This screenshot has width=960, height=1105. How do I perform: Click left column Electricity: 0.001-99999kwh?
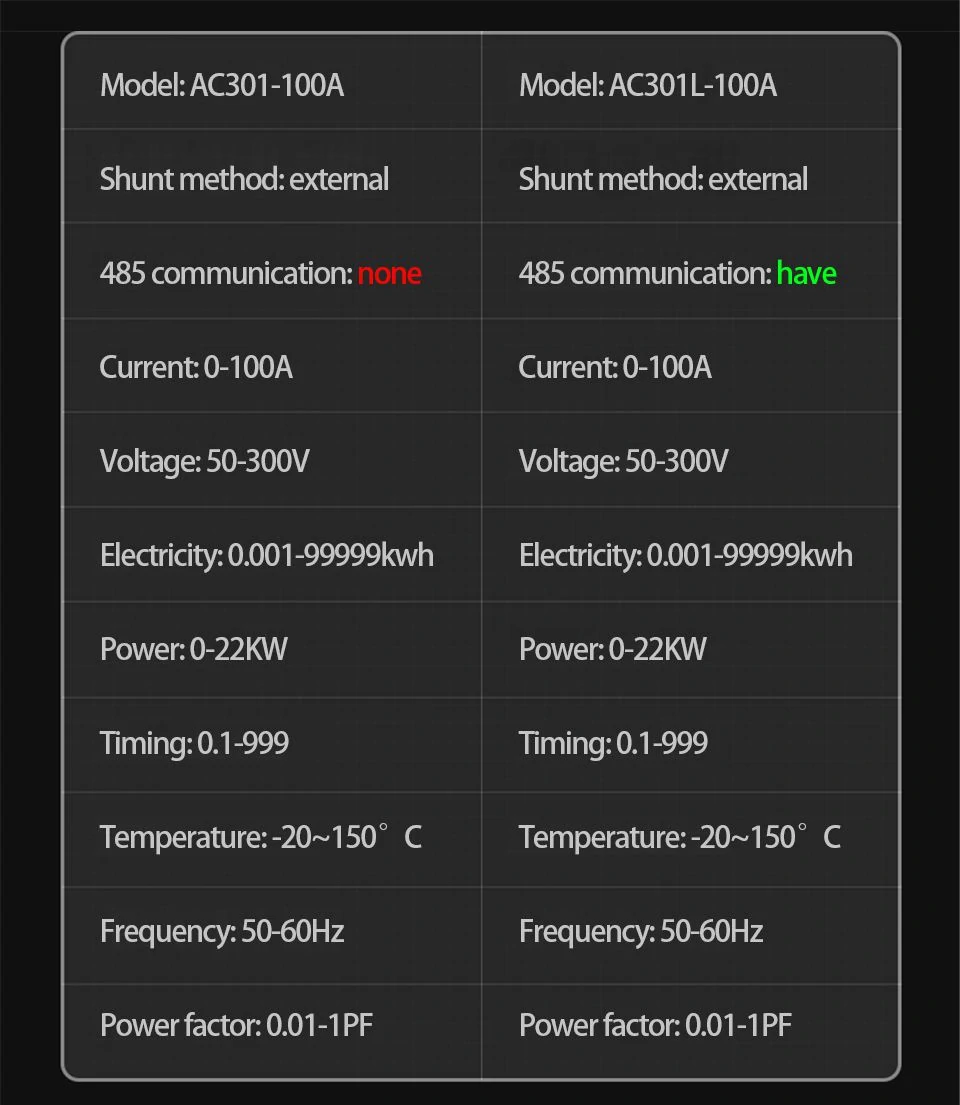click(x=267, y=556)
